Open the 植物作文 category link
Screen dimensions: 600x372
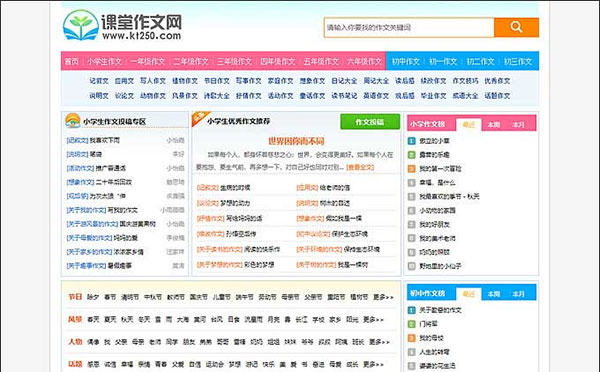click(185, 81)
